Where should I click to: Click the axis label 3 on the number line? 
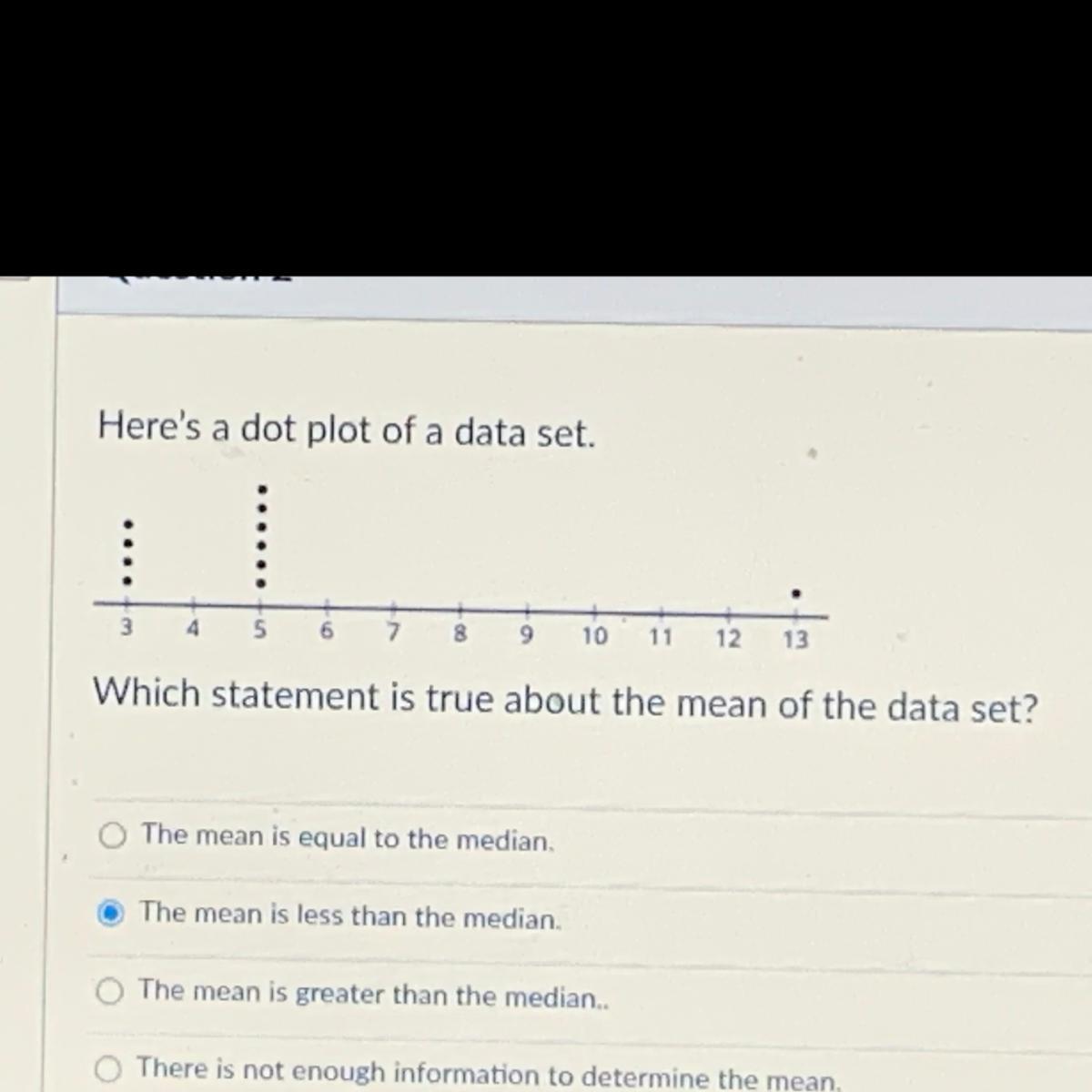[x=126, y=627]
